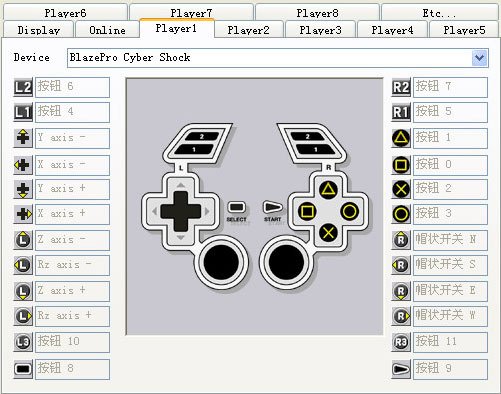Click the Select button icon in left column
The height and width of the screenshot is (394, 501).
point(23,369)
